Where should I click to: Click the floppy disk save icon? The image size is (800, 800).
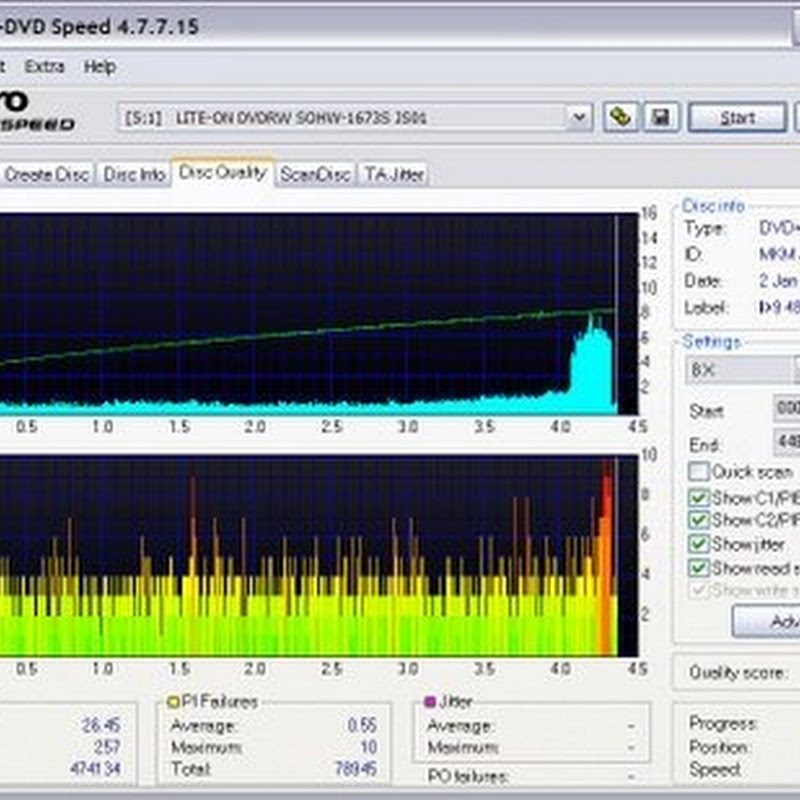pyautogui.click(x=659, y=117)
